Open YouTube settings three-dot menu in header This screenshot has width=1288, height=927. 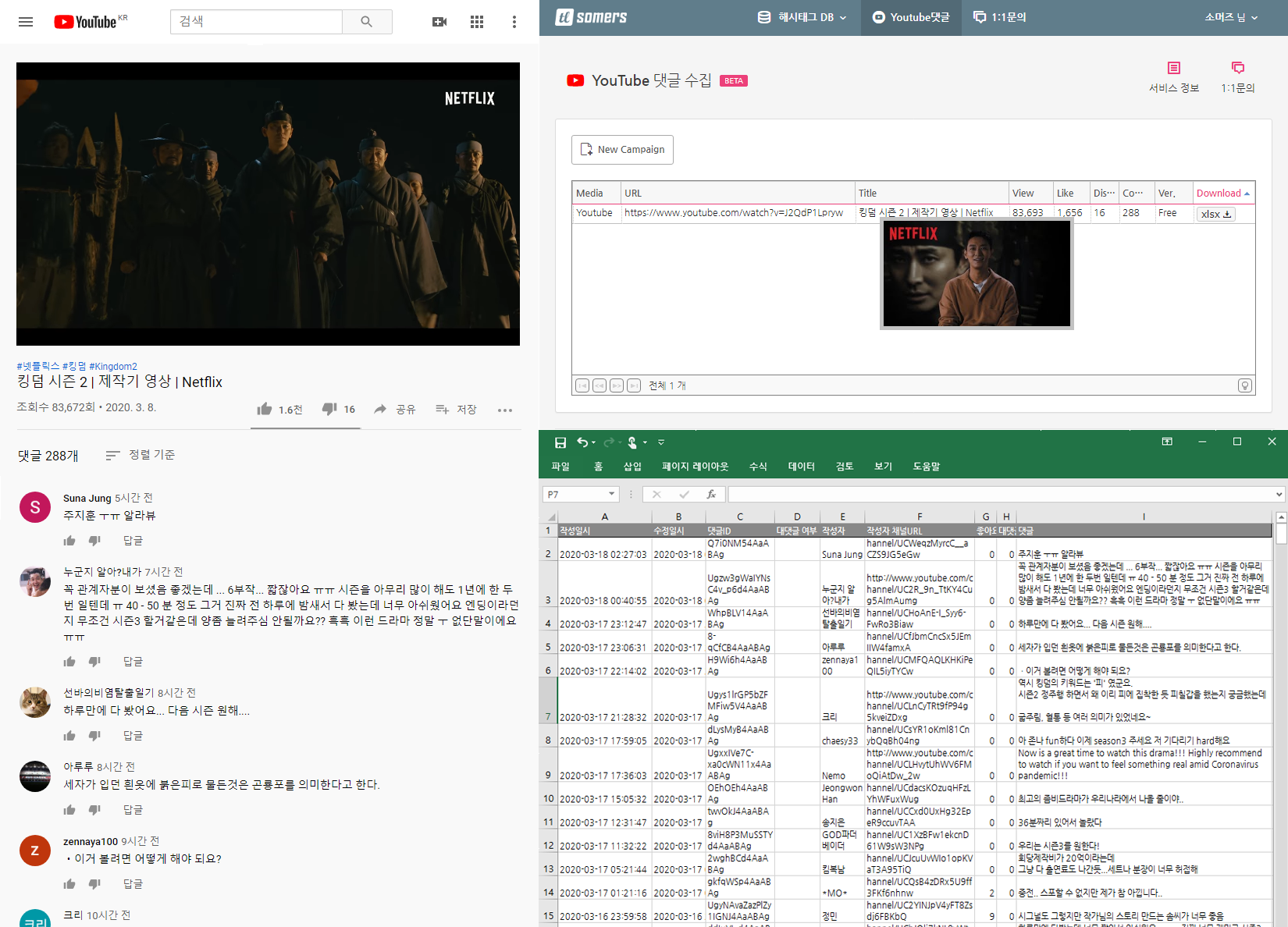pos(514,22)
